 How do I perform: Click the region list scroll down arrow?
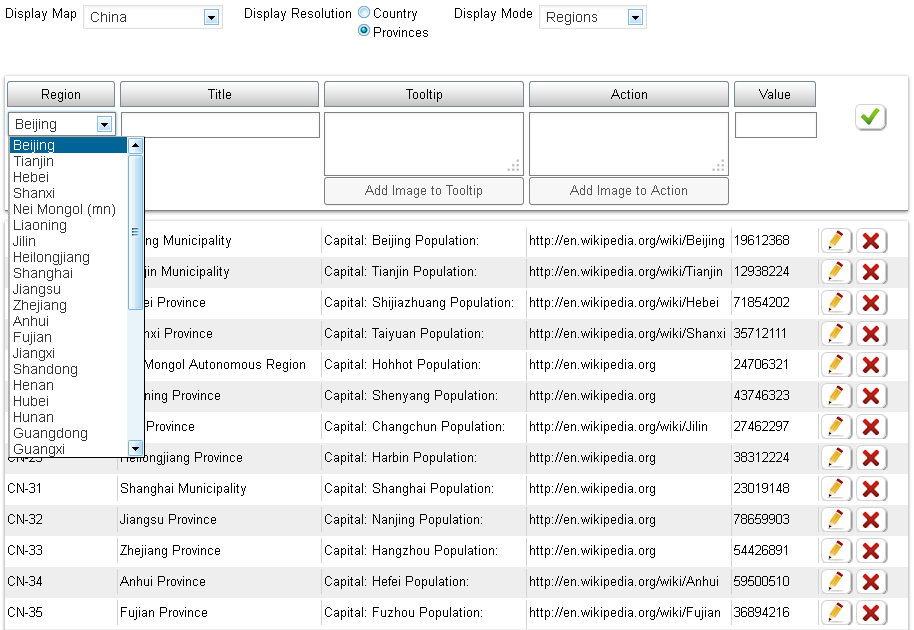point(135,448)
